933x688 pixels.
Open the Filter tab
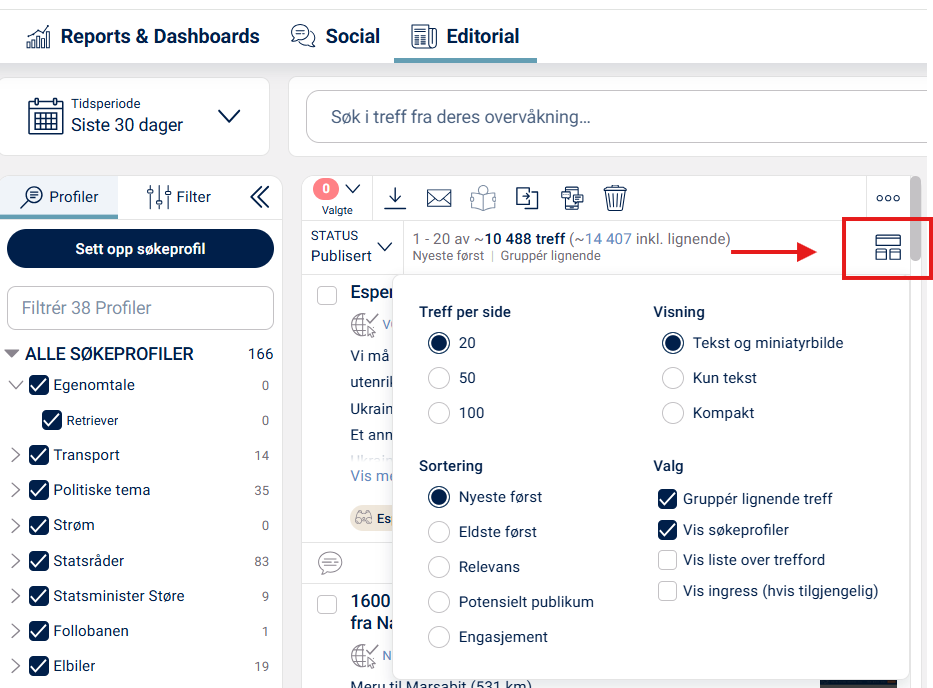tap(179, 197)
